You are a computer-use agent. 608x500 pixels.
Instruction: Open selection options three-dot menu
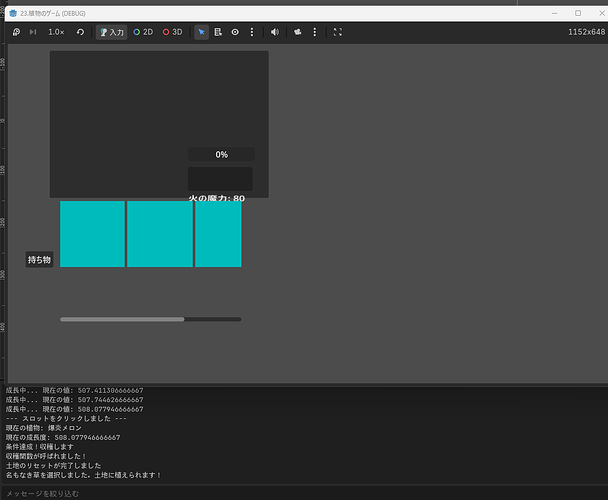coord(251,32)
